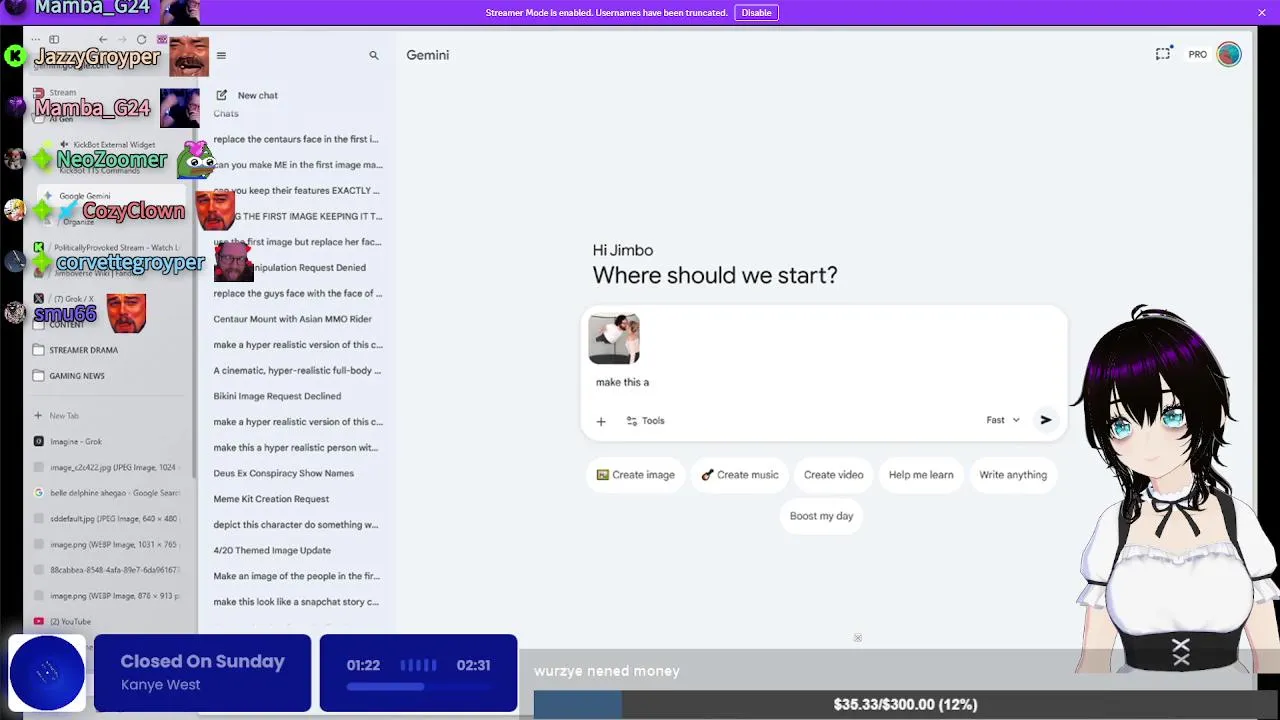Click the music player progress bar
The height and width of the screenshot is (720, 1280).
tap(418, 687)
